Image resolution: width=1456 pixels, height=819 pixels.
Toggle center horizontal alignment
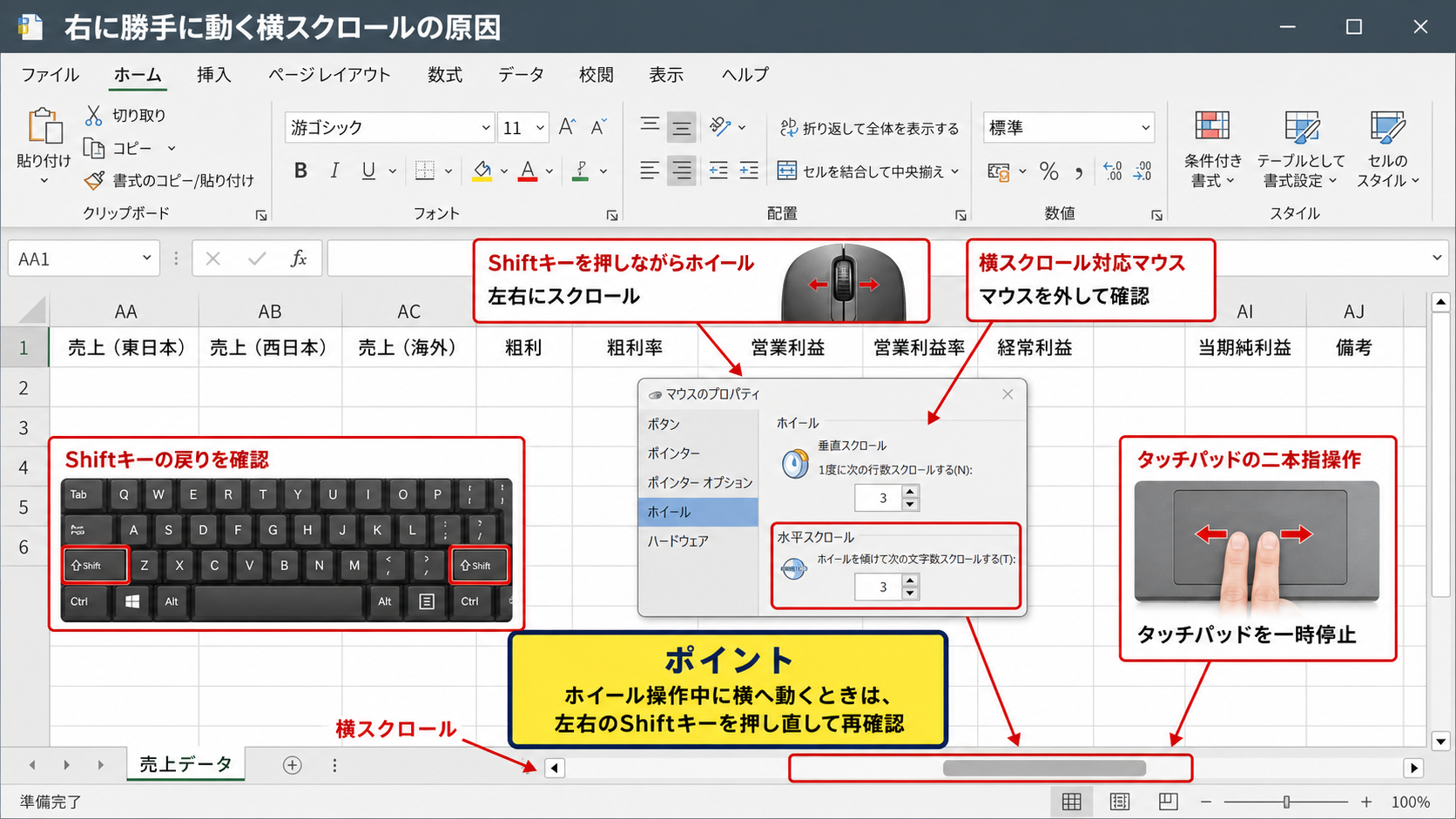pyautogui.click(x=682, y=171)
